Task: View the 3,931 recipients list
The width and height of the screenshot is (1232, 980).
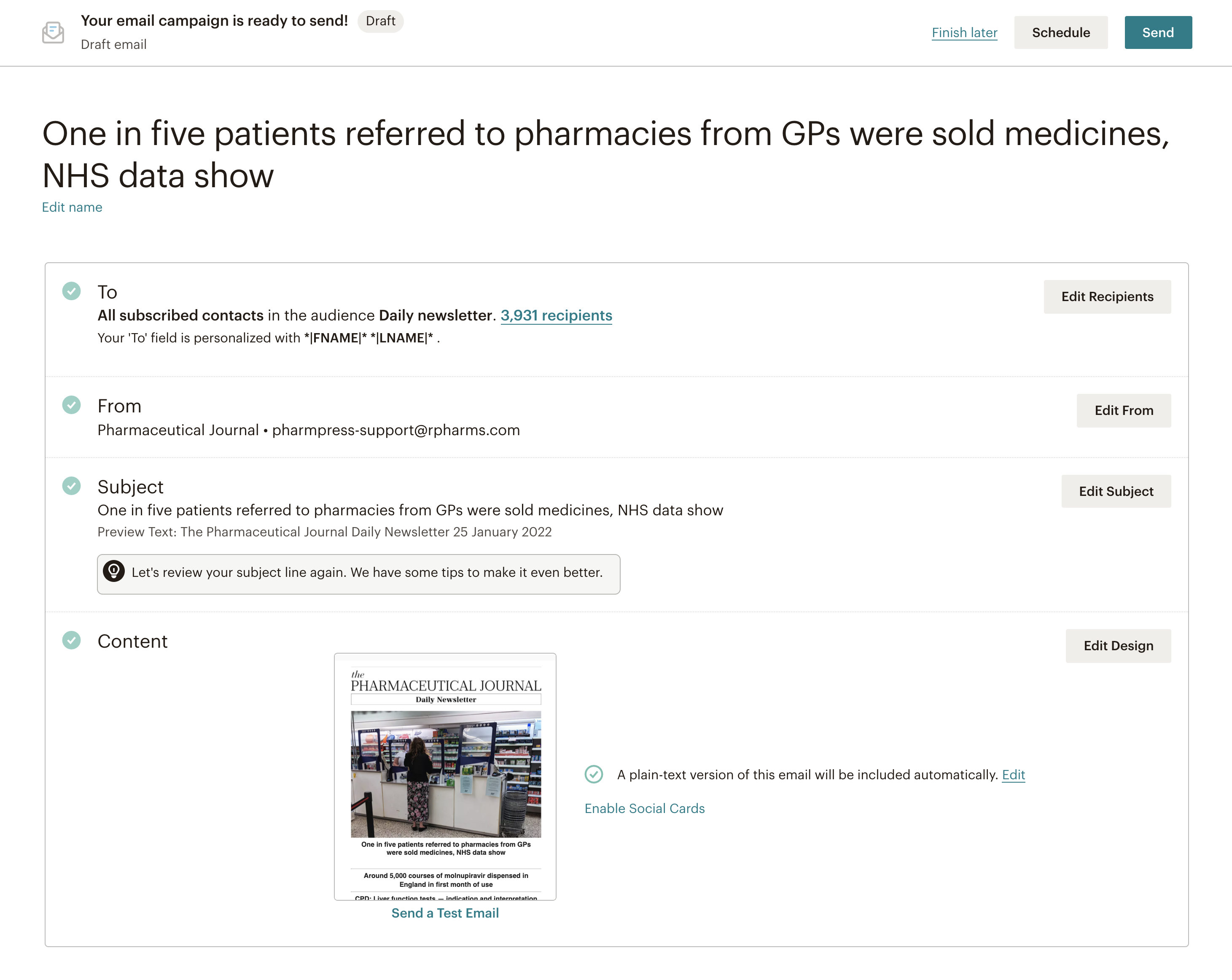Action: click(556, 315)
